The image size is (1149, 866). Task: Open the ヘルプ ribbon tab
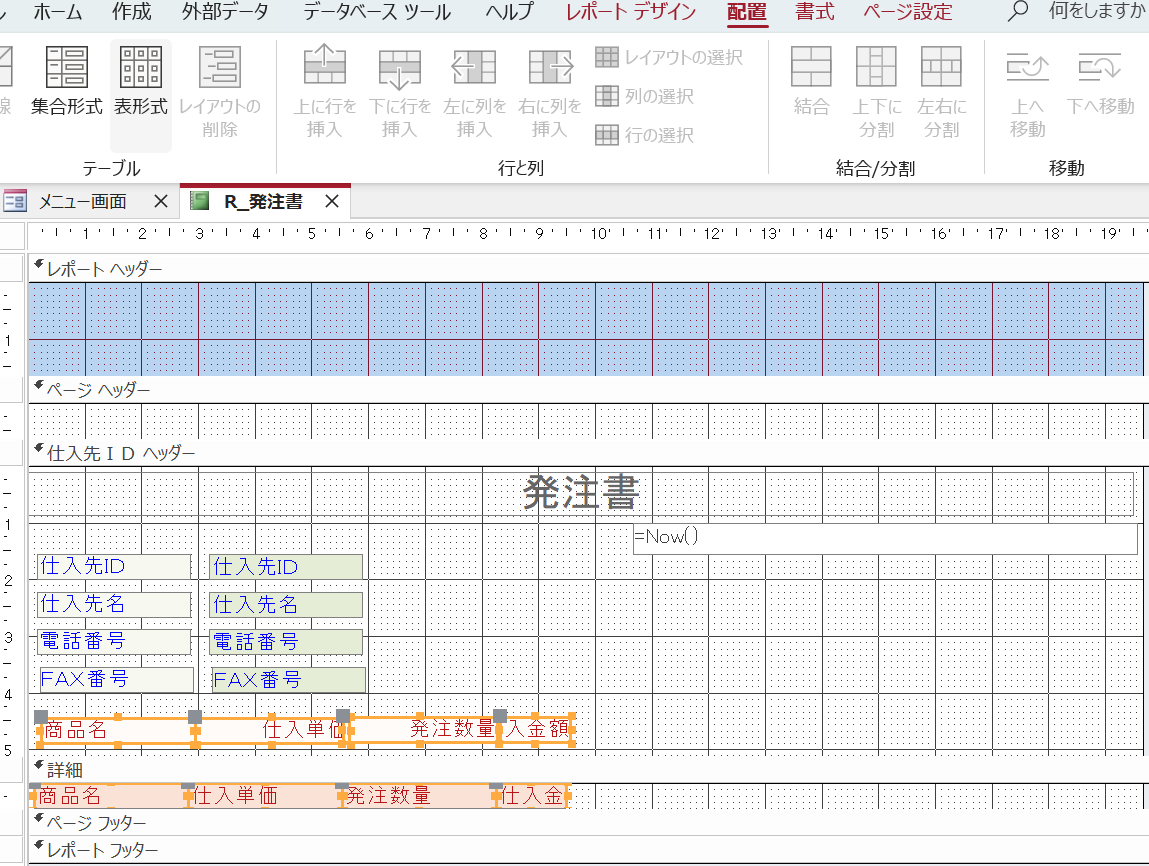(x=510, y=11)
